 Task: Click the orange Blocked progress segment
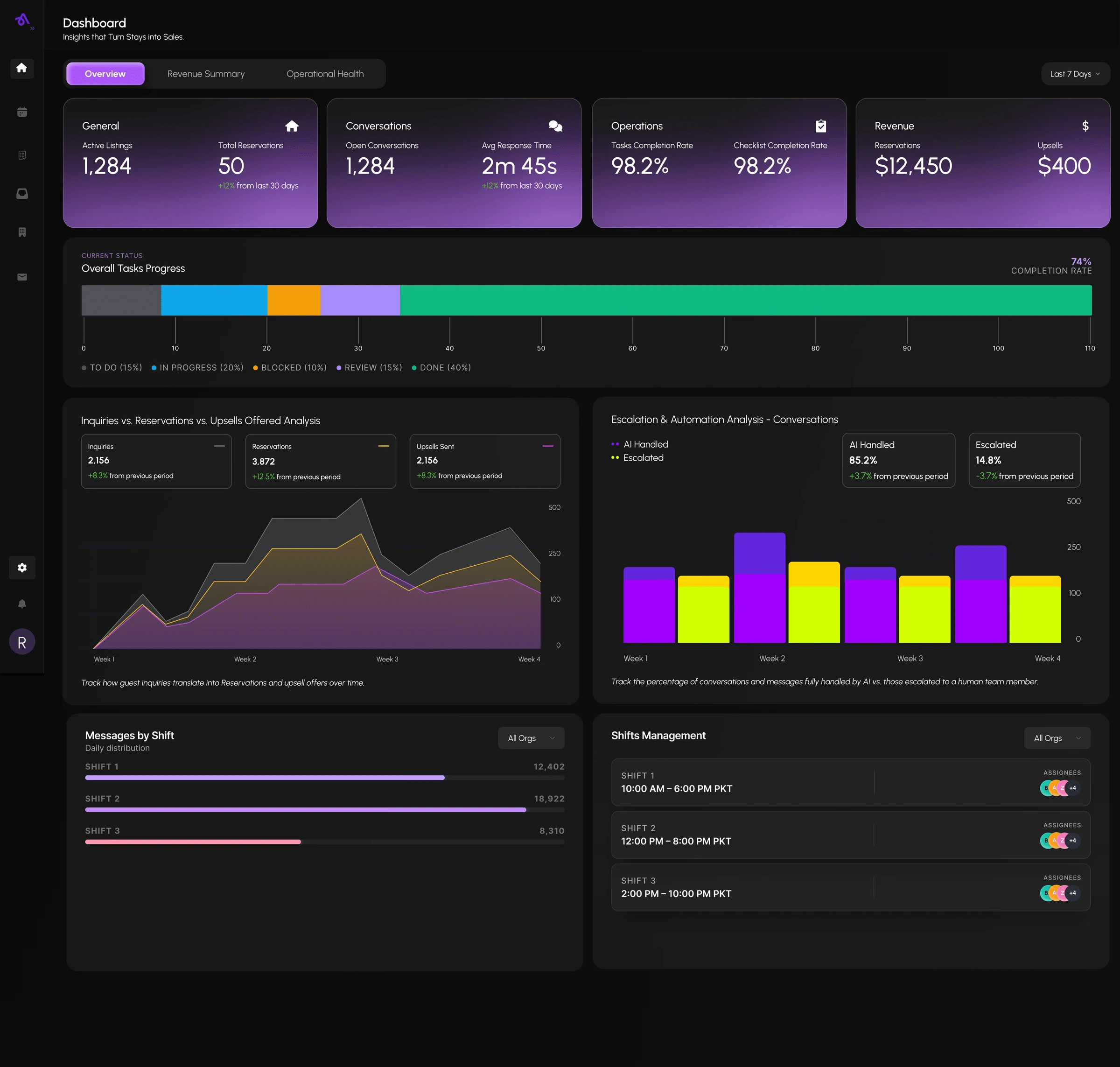coord(294,300)
